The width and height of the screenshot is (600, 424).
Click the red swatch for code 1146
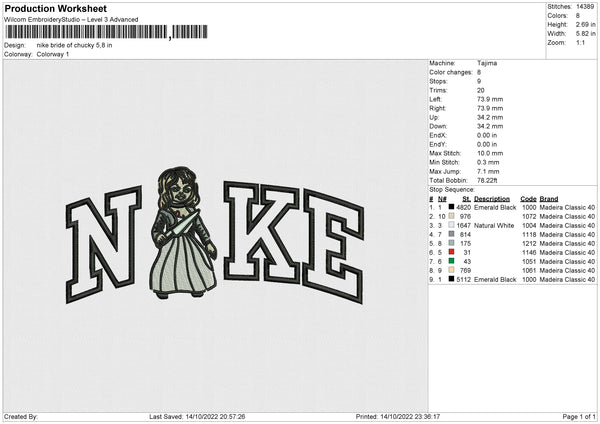tap(452, 252)
